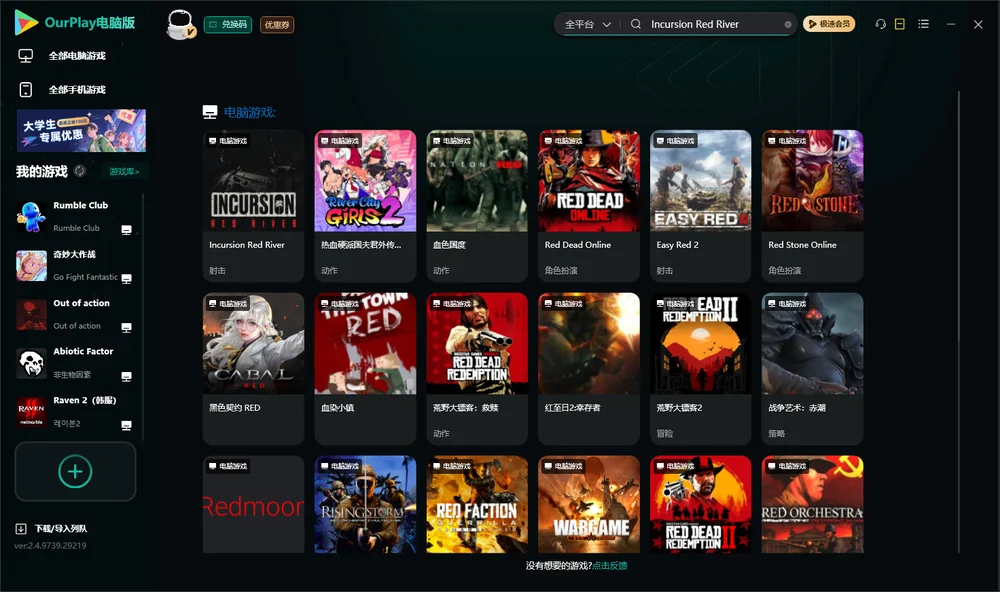The image size is (1000, 592).
Task: Click the 电脑游戏 section monitor icon
Action: pos(210,112)
